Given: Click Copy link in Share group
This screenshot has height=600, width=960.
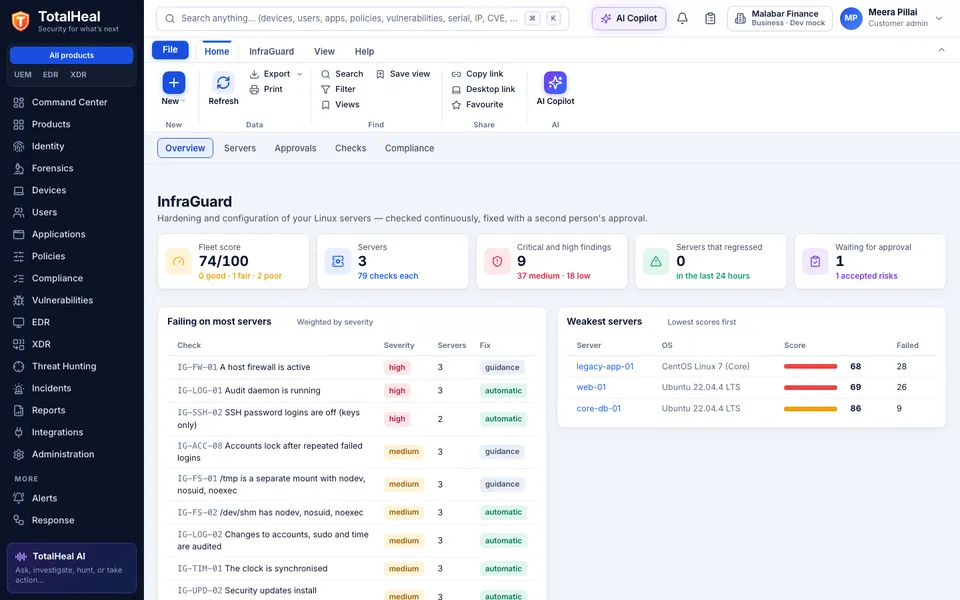Looking at the screenshot, I should point(478,74).
